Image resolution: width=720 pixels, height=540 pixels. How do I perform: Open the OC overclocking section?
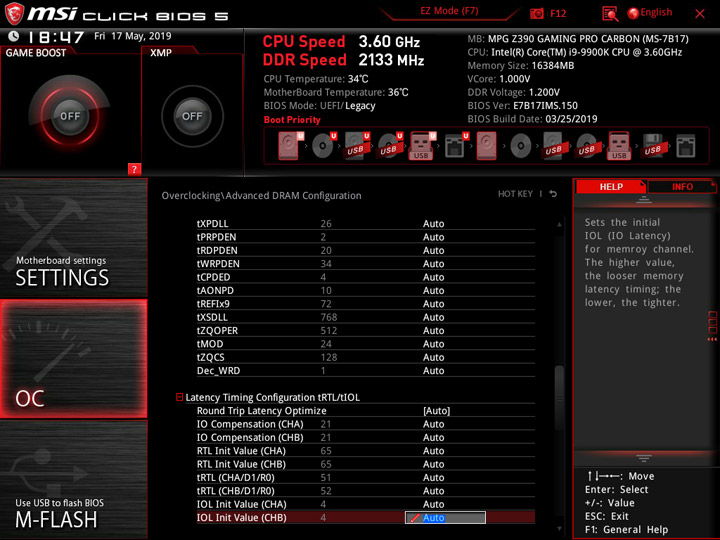73,359
